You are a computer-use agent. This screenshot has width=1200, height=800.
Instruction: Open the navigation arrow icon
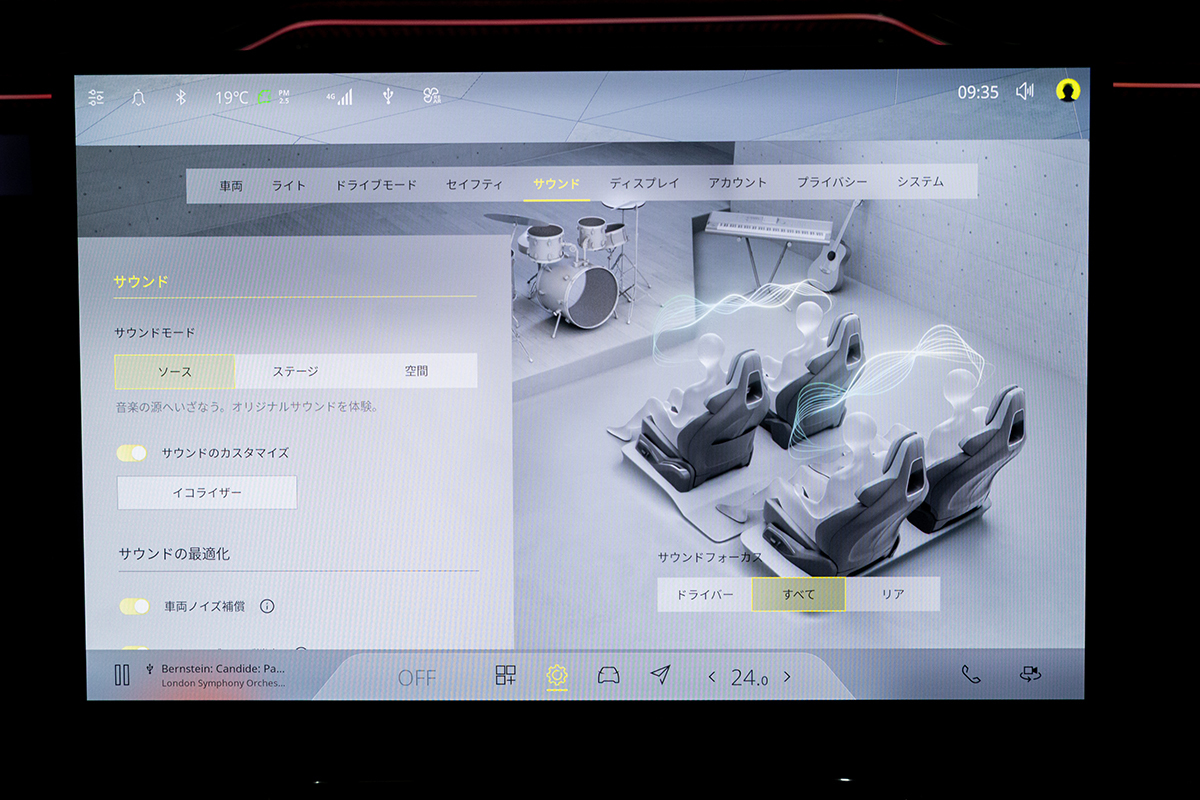pos(660,675)
